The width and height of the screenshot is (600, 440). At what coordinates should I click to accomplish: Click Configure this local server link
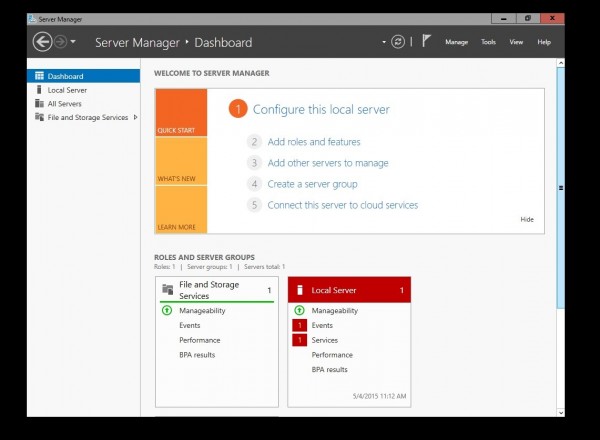pyautogui.click(x=321, y=109)
